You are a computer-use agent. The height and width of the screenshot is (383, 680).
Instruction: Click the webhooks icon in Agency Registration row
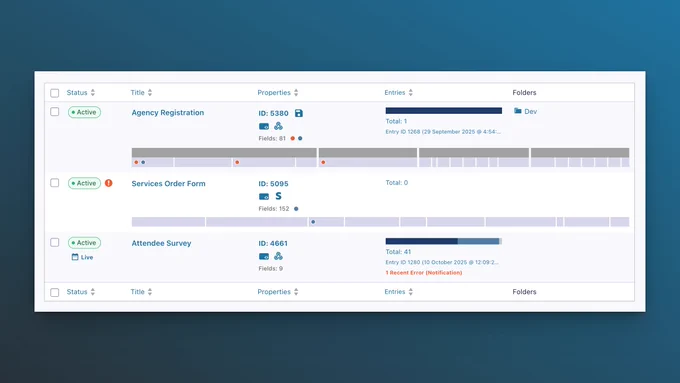(278, 126)
